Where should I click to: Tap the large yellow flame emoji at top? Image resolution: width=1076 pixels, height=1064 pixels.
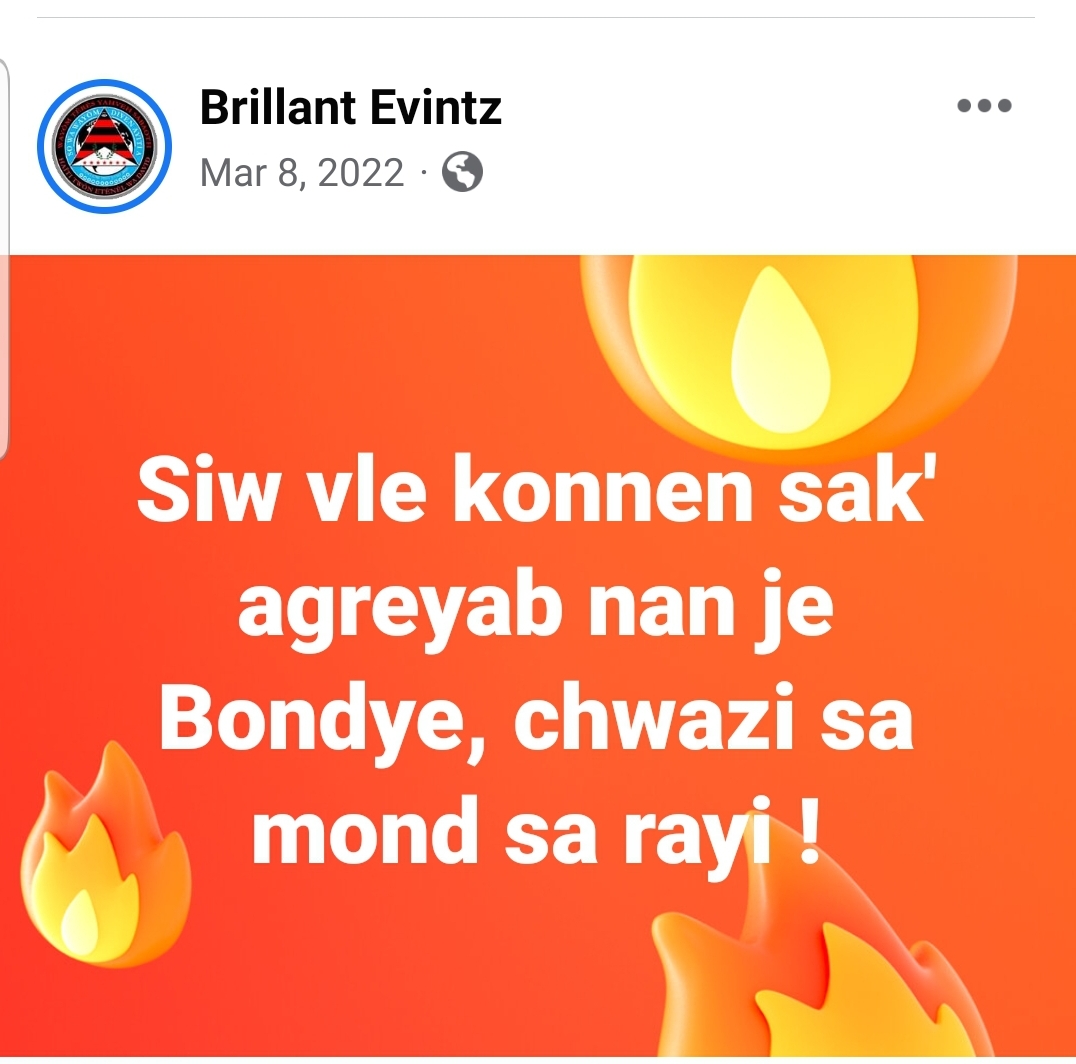(x=798, y=351)
